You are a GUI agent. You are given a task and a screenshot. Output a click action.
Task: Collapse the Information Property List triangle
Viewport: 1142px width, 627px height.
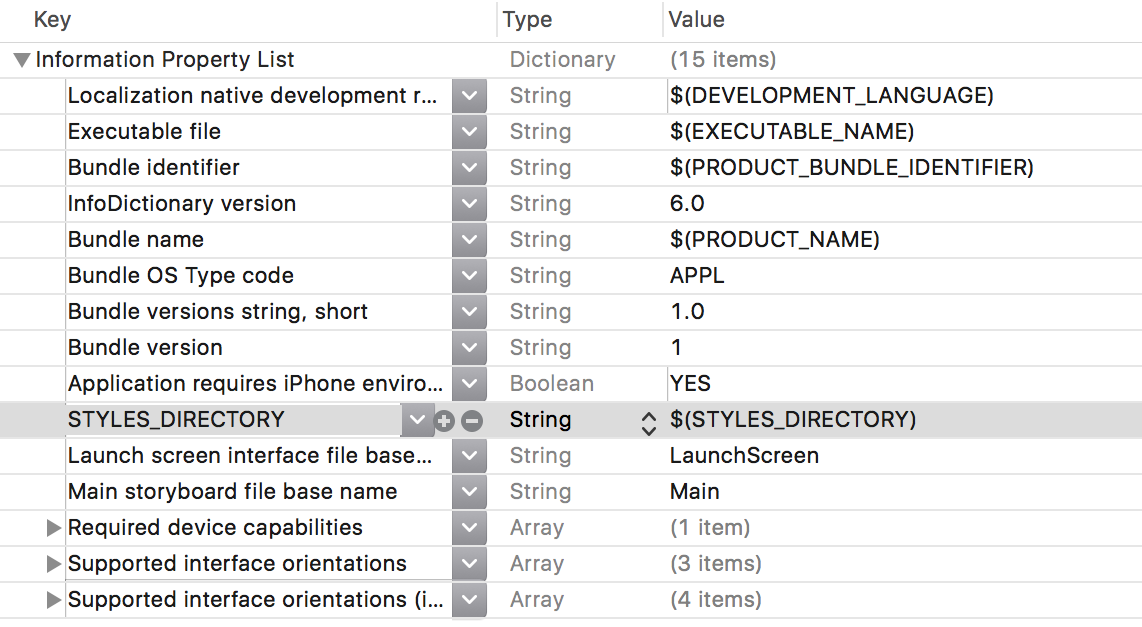point(22,60)
